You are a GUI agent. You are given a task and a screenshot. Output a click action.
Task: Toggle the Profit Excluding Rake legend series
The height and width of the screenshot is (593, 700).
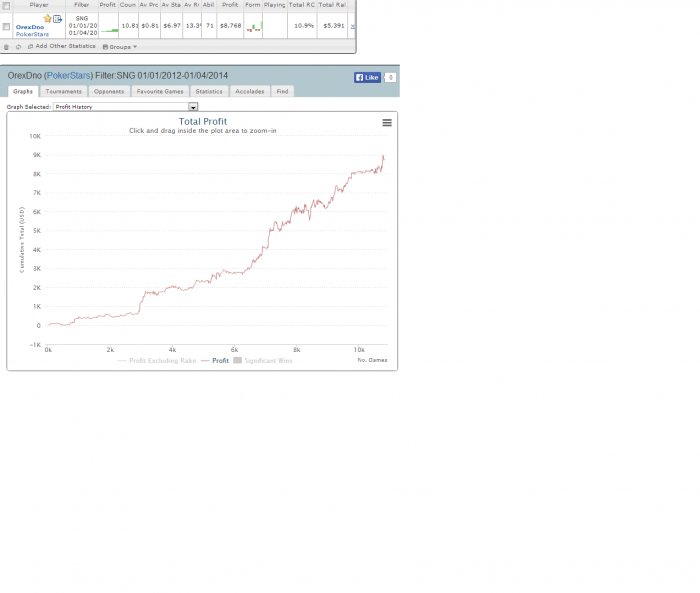pyautogui.click(x=157, y=360)
